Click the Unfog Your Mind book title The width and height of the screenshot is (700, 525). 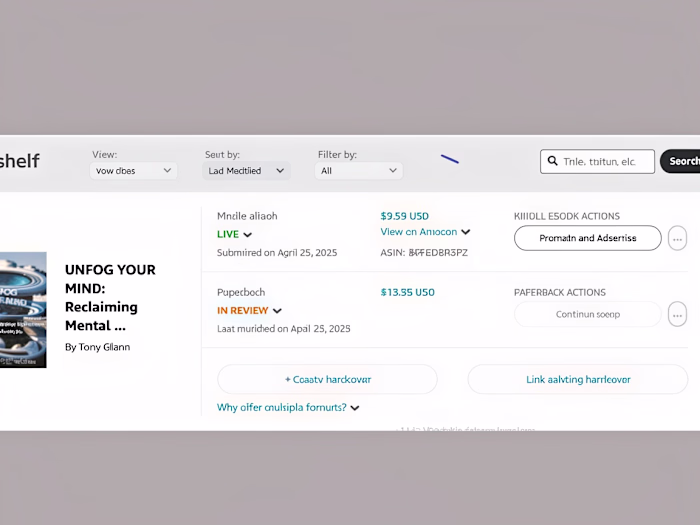pyautogui.click(x=110, y=297)
